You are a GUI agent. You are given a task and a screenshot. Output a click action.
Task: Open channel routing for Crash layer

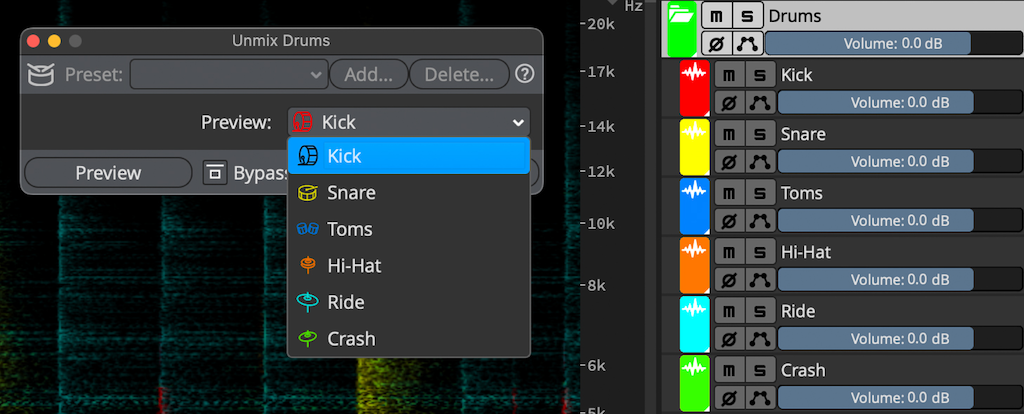[x=760, y=398]
